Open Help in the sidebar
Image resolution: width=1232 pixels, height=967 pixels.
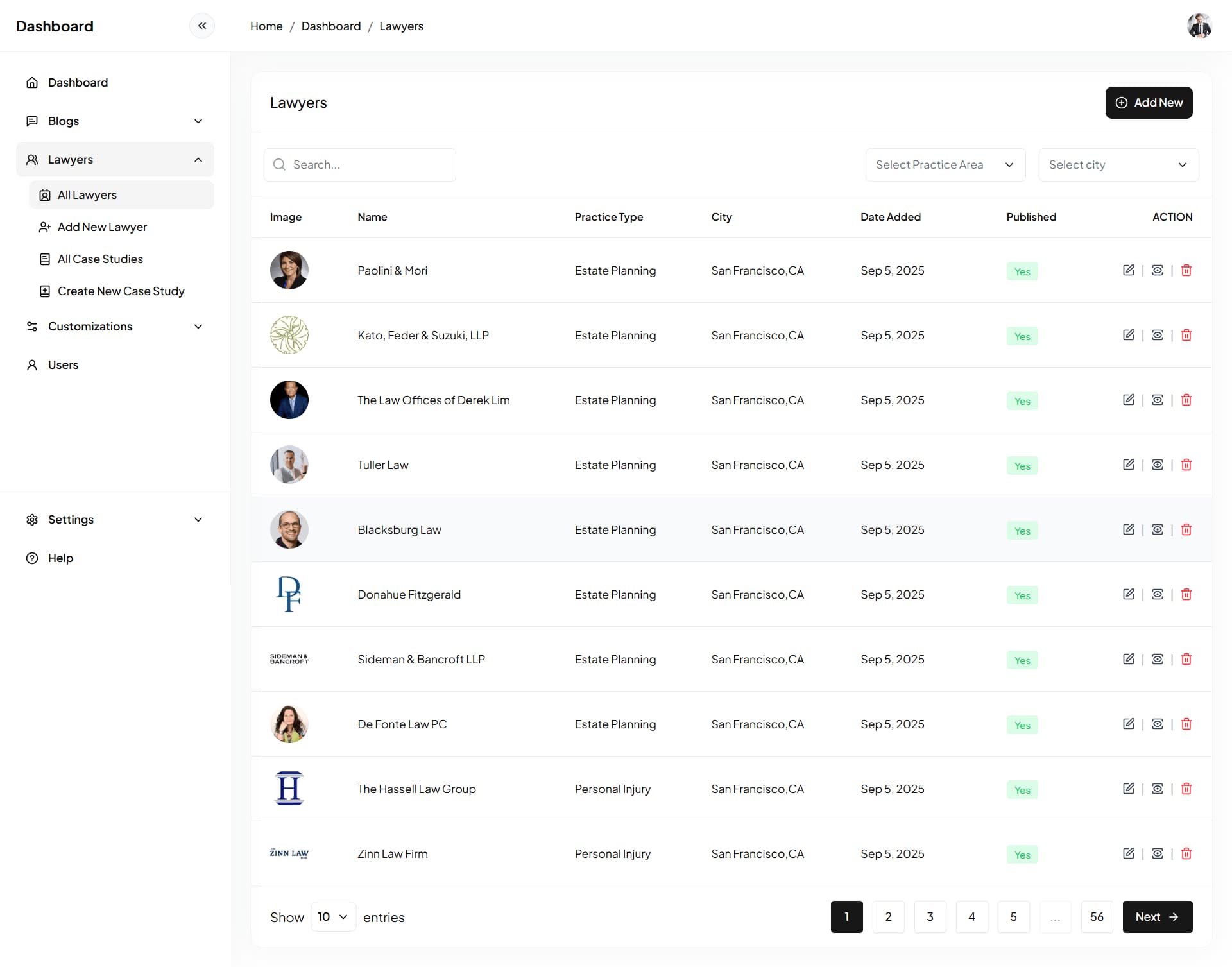click(x=115, y=558)
